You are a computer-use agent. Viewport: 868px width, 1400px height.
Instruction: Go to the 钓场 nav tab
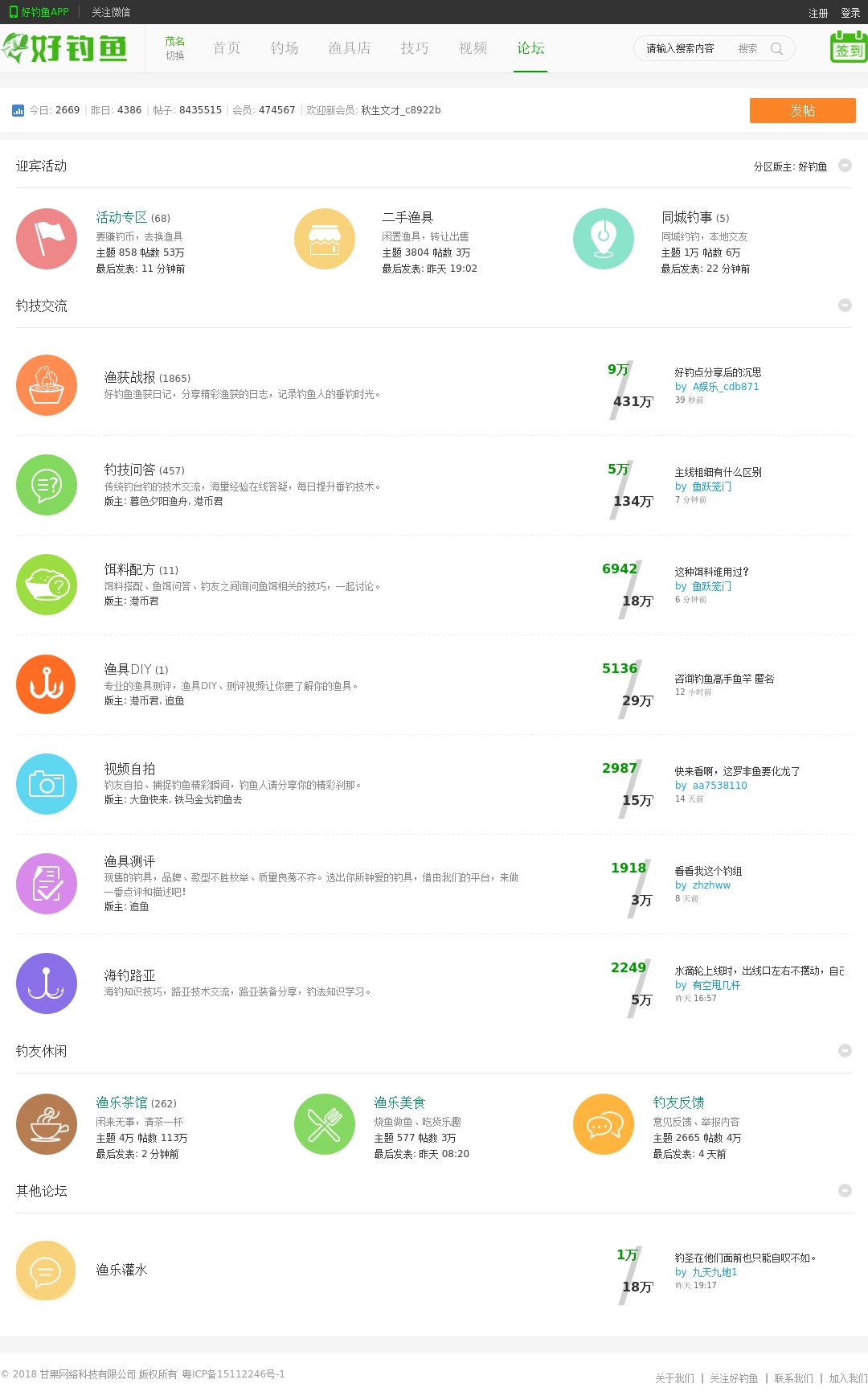pyautogui.click(x=285, y=48)
